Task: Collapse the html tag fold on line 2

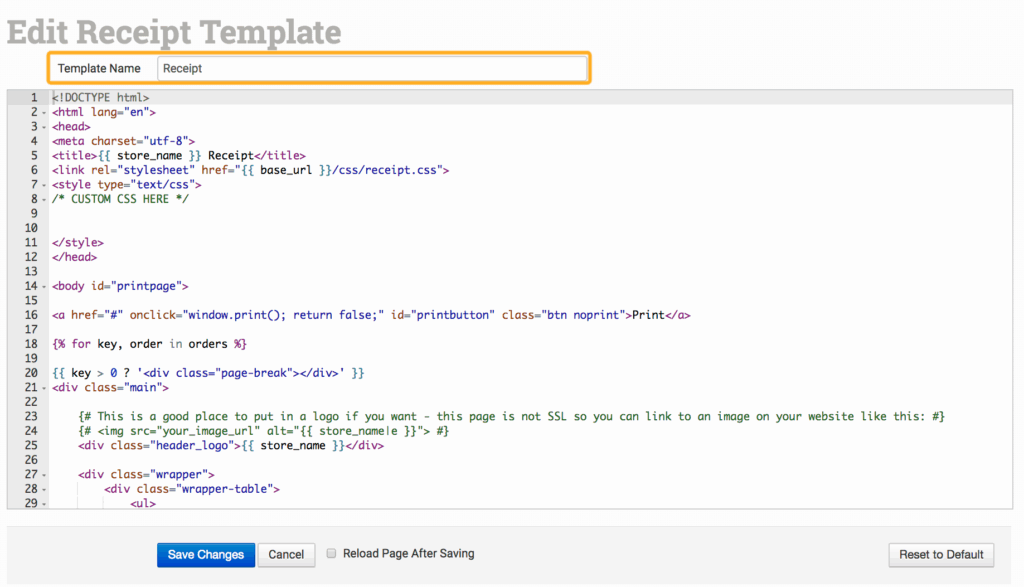Action: coord(44,113)
